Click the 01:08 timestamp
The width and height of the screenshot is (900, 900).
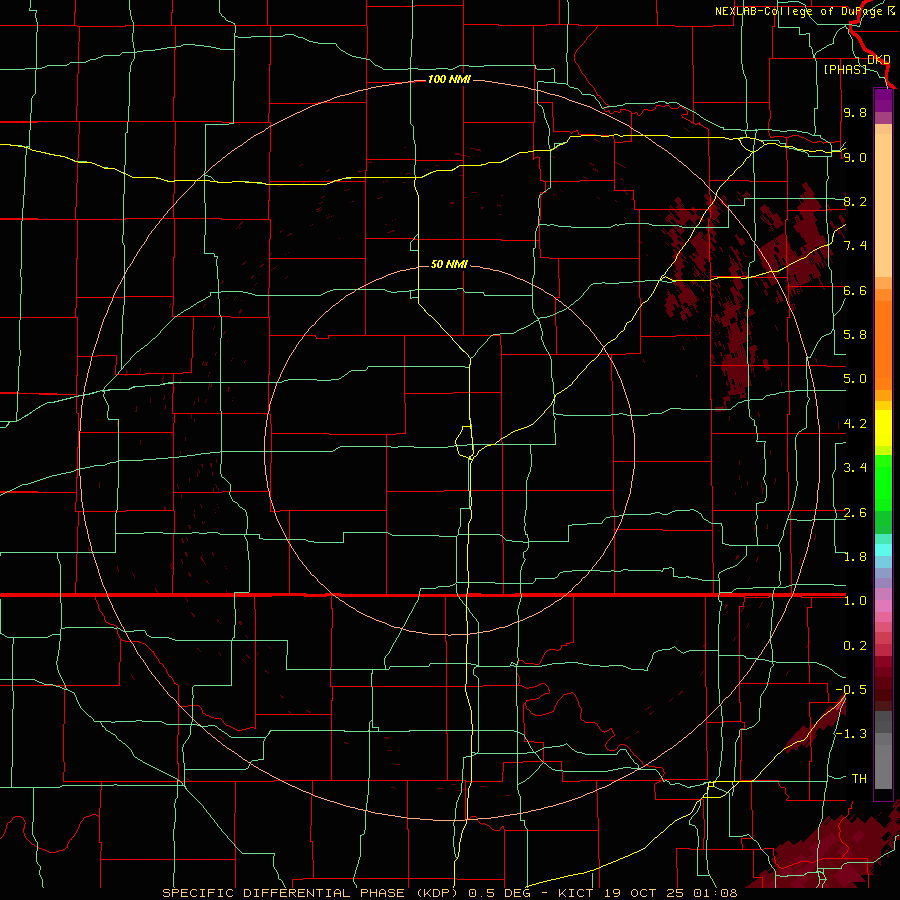(x=716, y=893)
